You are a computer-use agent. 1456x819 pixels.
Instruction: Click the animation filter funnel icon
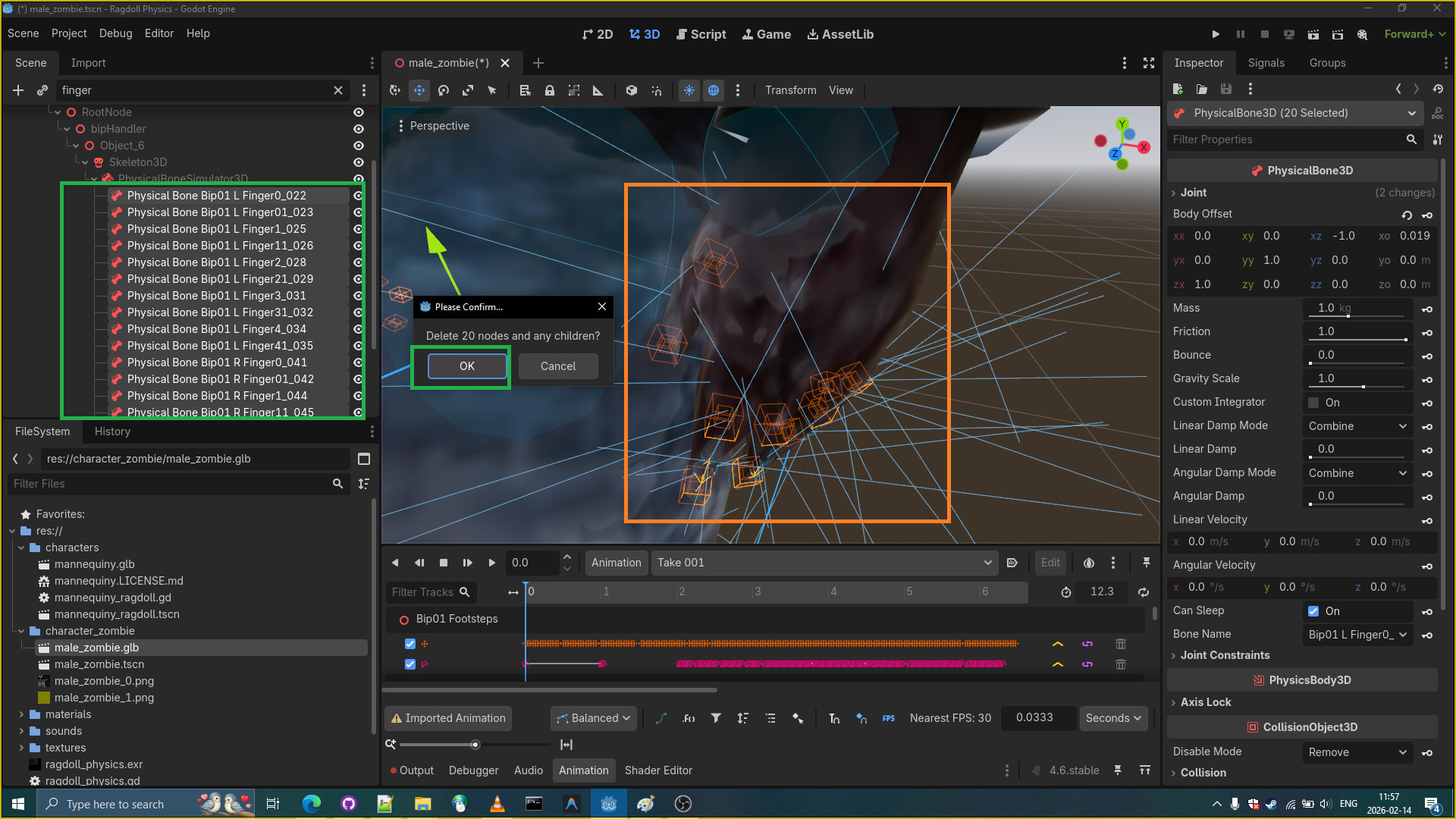tap(716, 718)
